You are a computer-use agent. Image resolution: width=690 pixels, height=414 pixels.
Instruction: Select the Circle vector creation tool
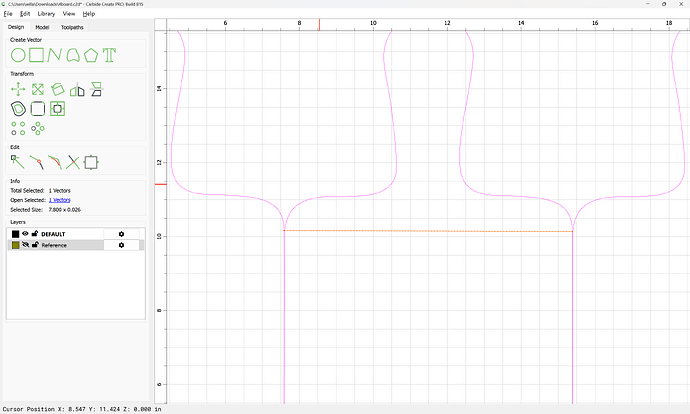tap(18, 55)
